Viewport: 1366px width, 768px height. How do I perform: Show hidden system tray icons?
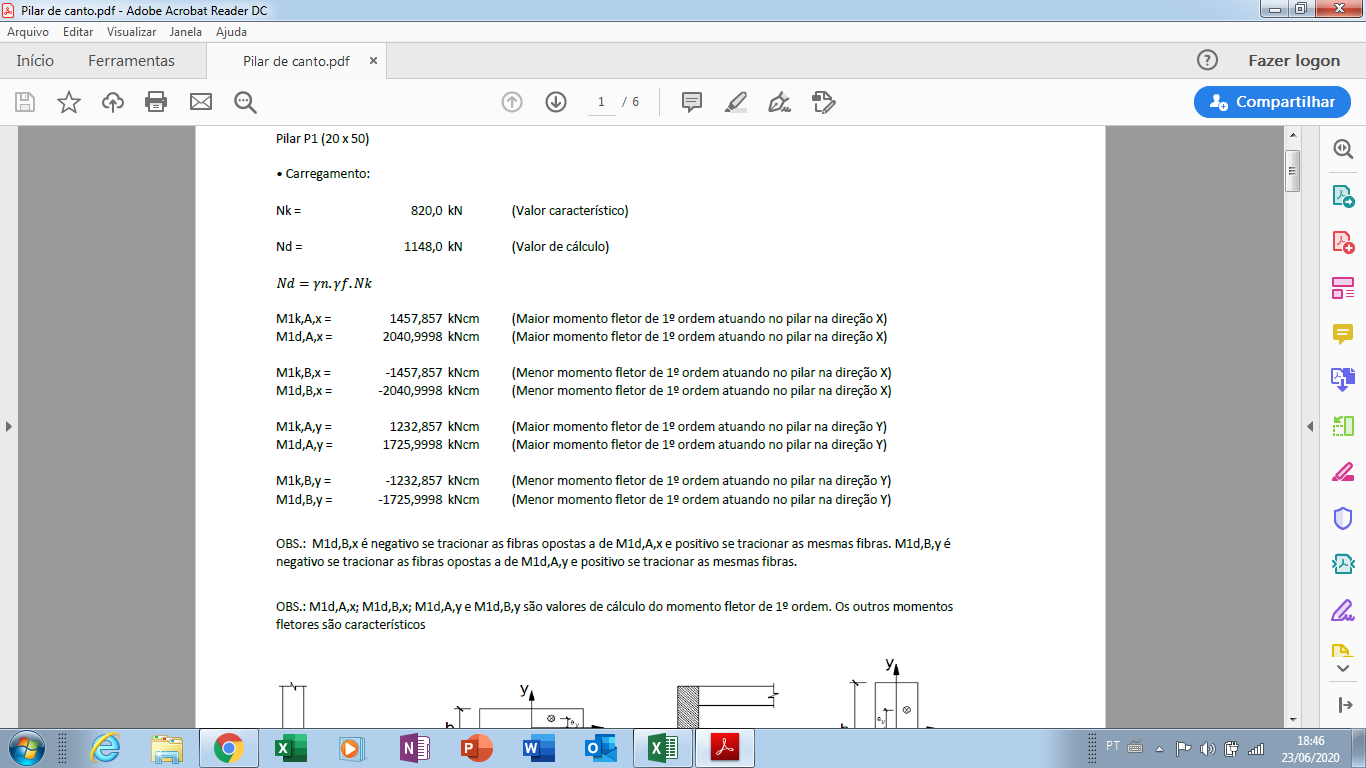pos(1160,748)
